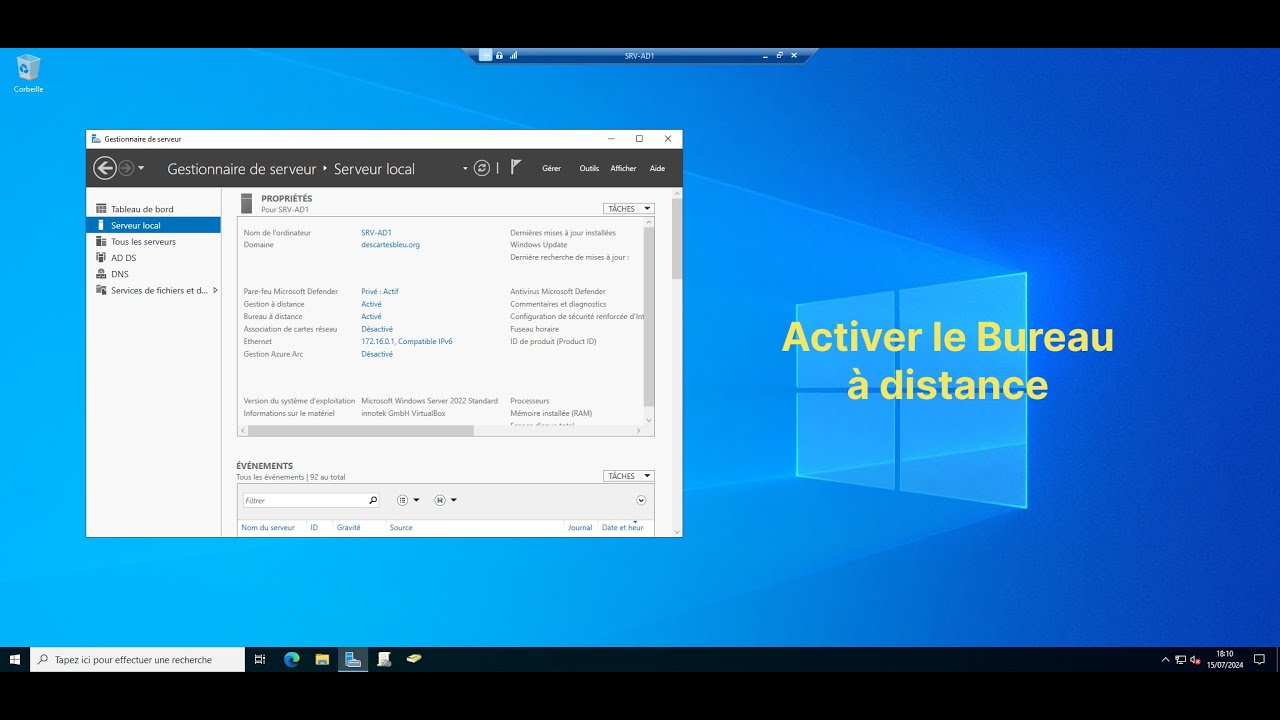The image size is (1280, 720).
Task: Open the Afficher menu
Action: (x=623, y=168)
